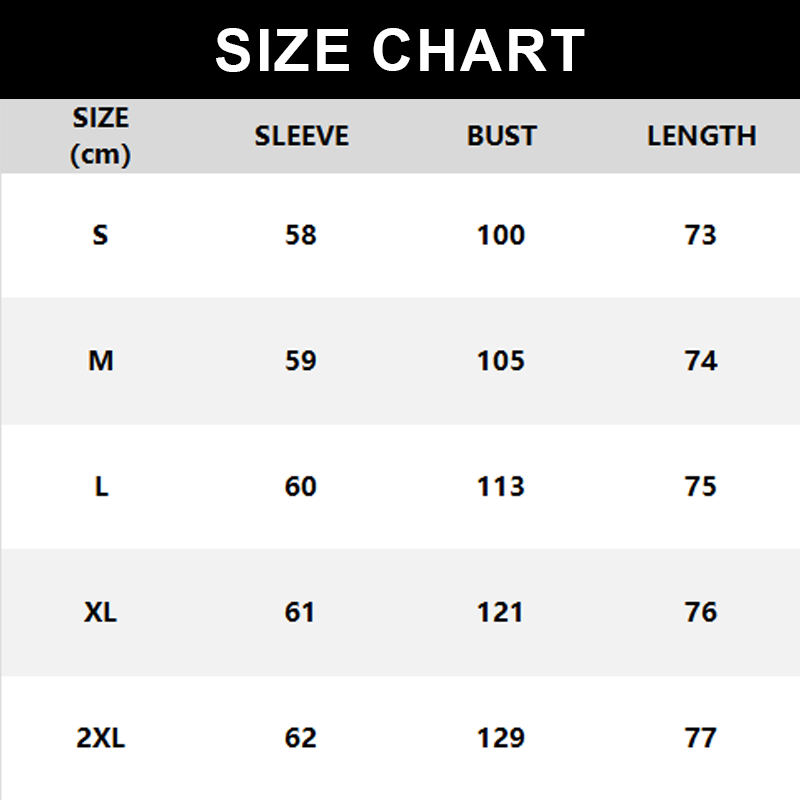Select the LENGTH column header

tap(701, 136)
